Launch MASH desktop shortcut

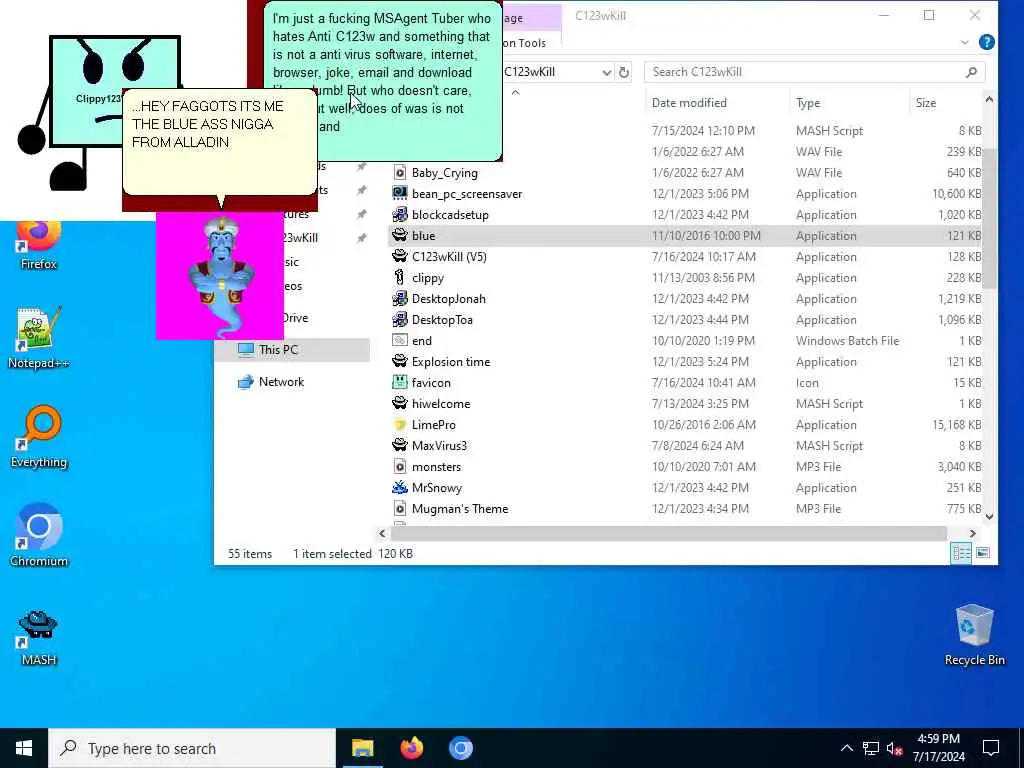[x=39, y=637]
